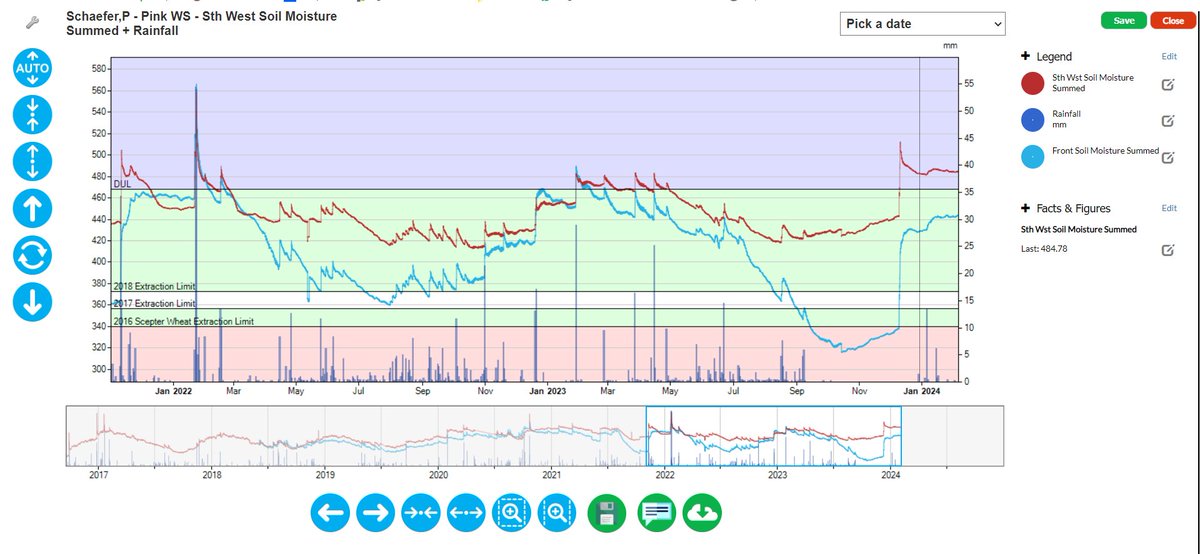This screenshot has height=554, width=1200.
Task: Click the Sth Wst Soil Moisture Summed facts heading
Action: tap(1078, 230)
